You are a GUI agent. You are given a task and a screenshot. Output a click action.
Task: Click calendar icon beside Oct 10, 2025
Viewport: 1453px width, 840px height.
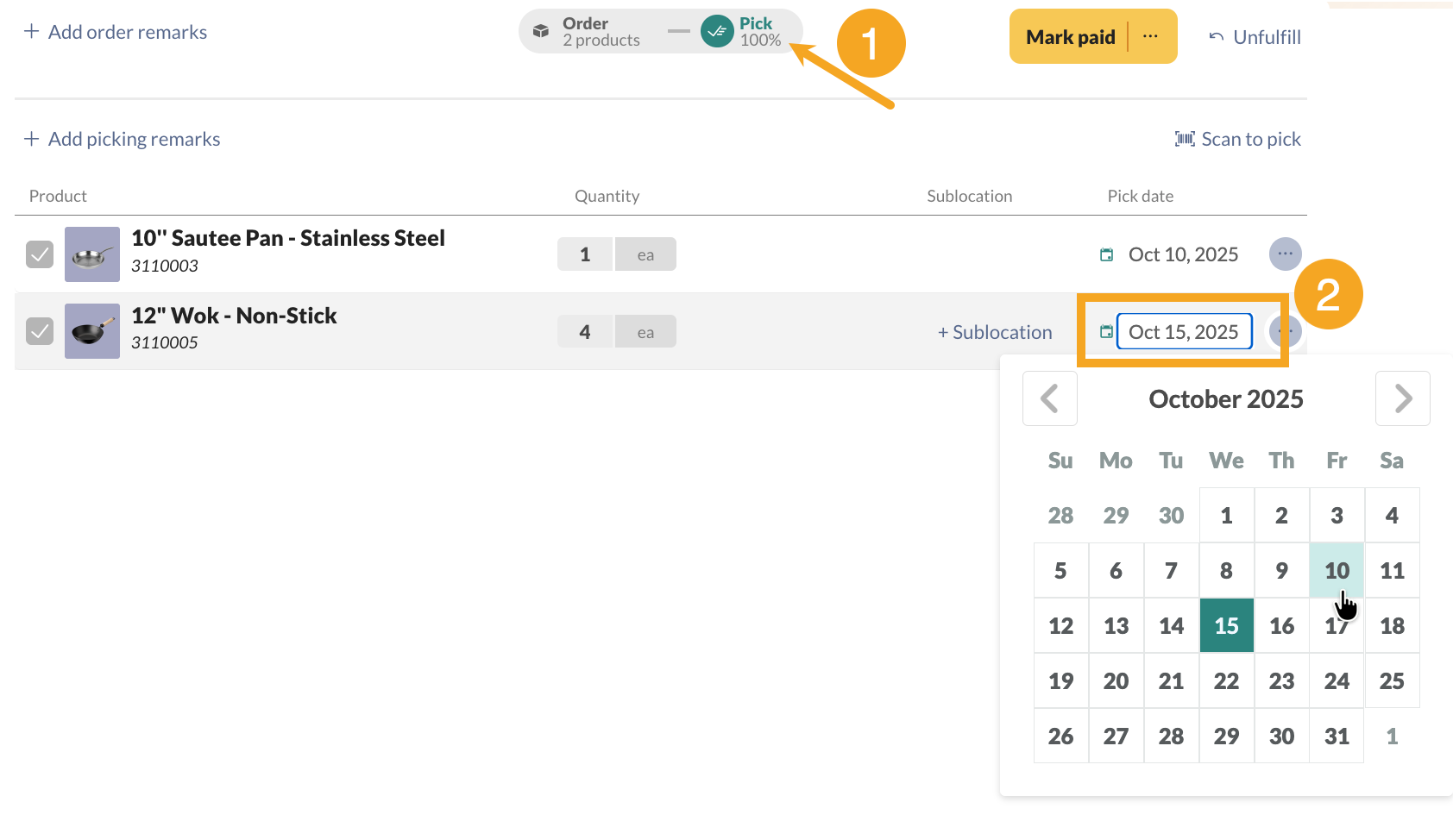point(1106,254)
